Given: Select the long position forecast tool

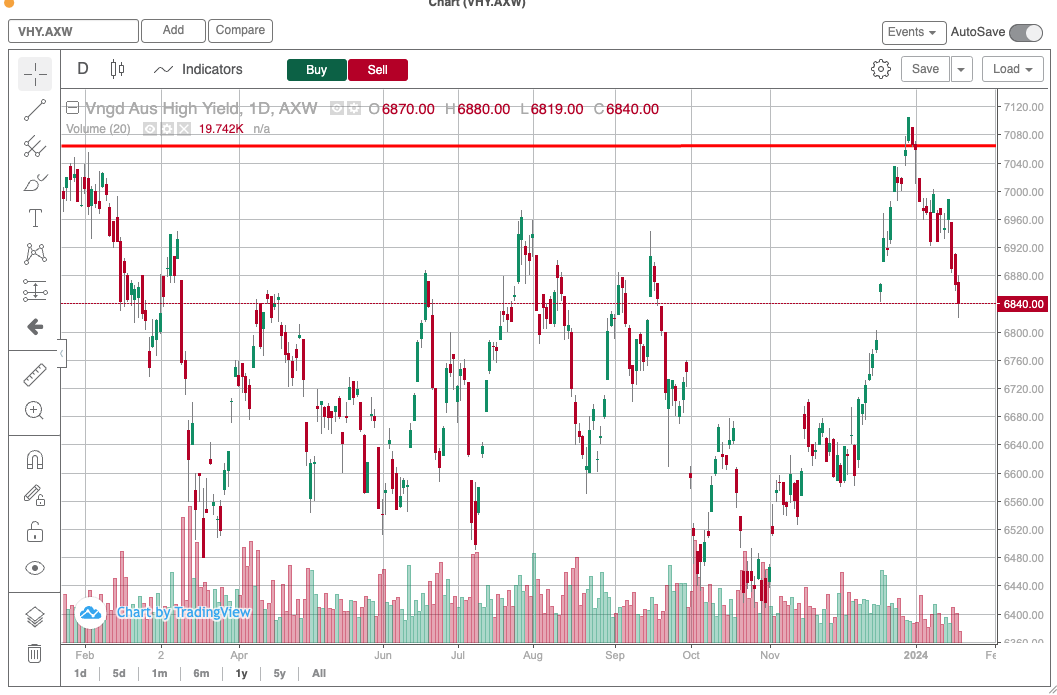Looking at the screenshot, I should (x=34, y=291).
